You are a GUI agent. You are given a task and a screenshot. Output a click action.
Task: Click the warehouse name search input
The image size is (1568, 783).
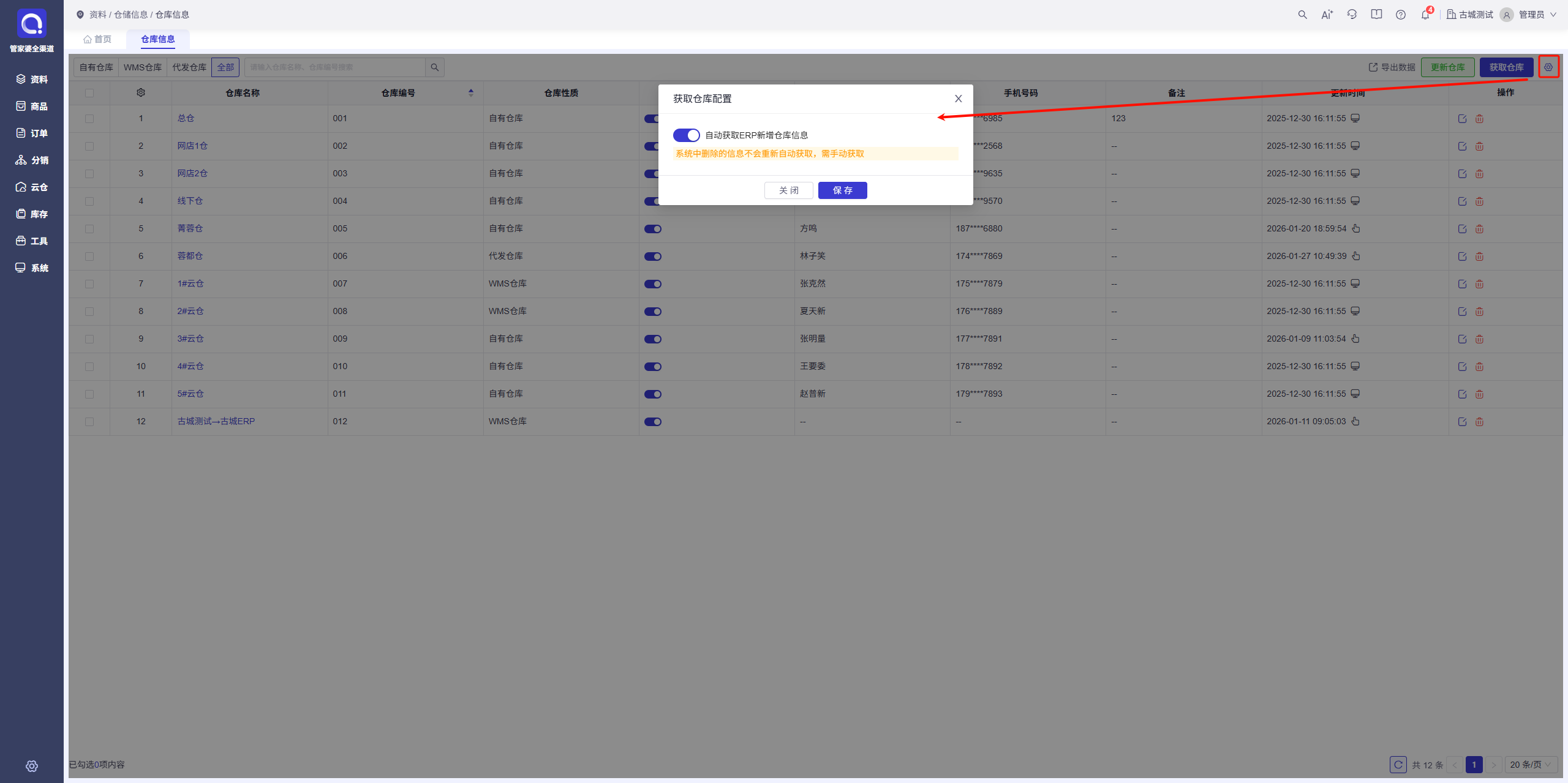[x=334, y=67]
